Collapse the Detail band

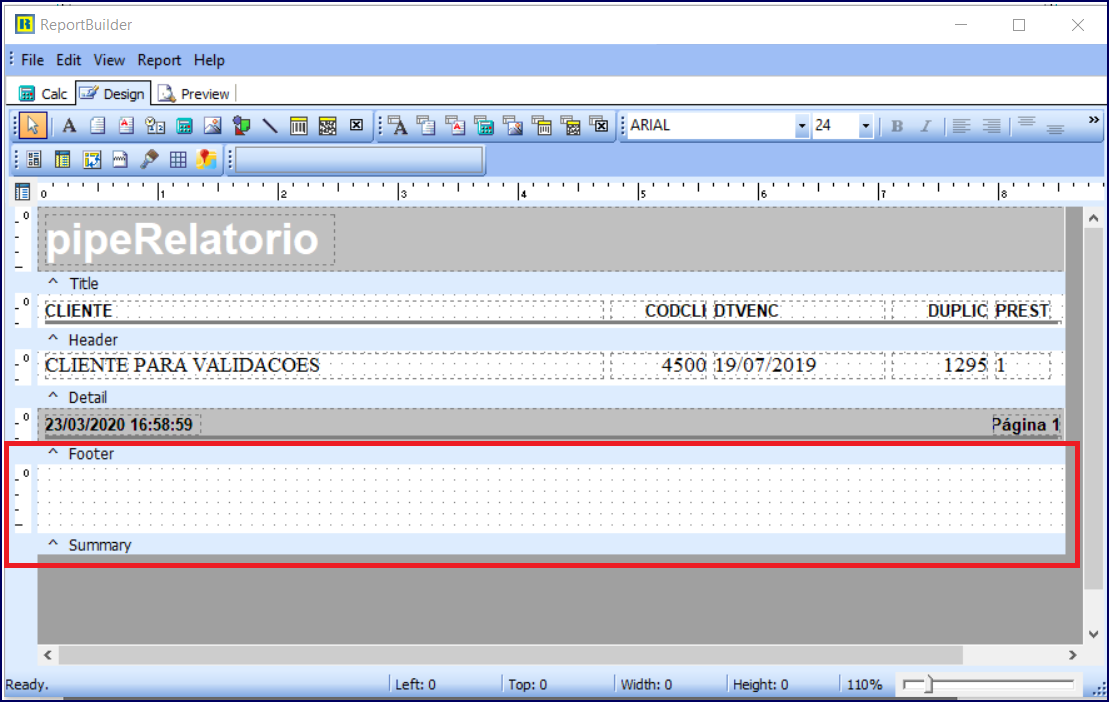(x=53, y=397)
